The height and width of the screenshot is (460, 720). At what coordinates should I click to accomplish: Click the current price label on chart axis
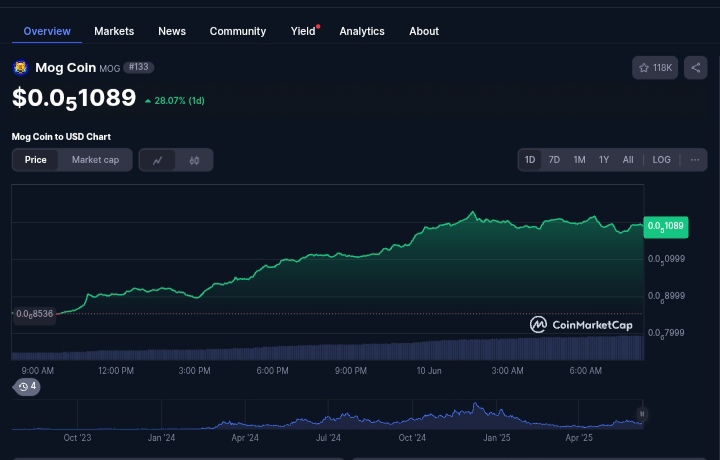[x=666, y=227]
